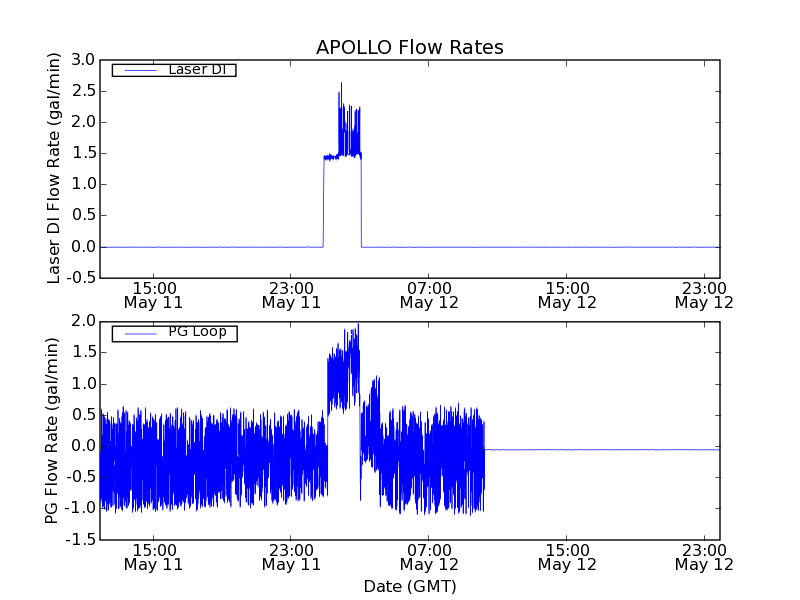The height and width of the screenshot is (600, 800).
Task: Click '15:00 May 12' under the PG Loop plot
Action: coord(567,558)
